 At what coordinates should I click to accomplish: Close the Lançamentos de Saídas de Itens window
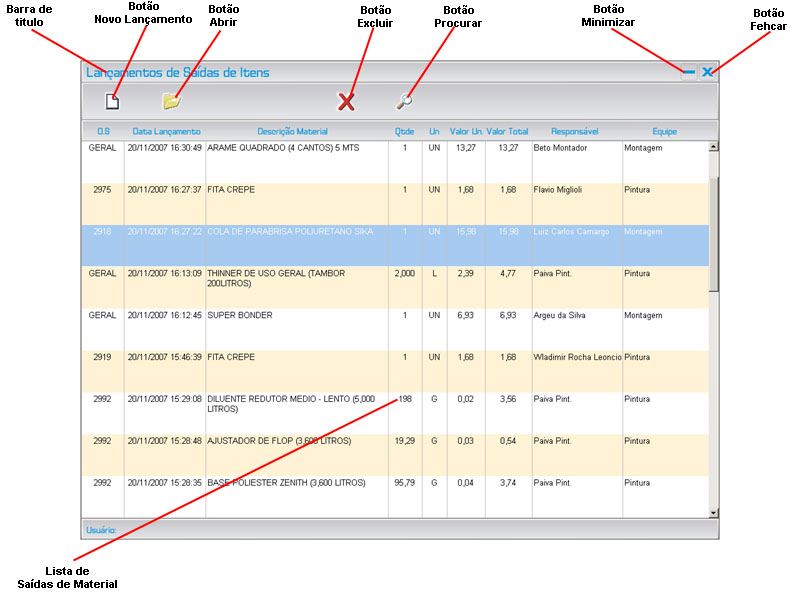click(x=707, y=72)
